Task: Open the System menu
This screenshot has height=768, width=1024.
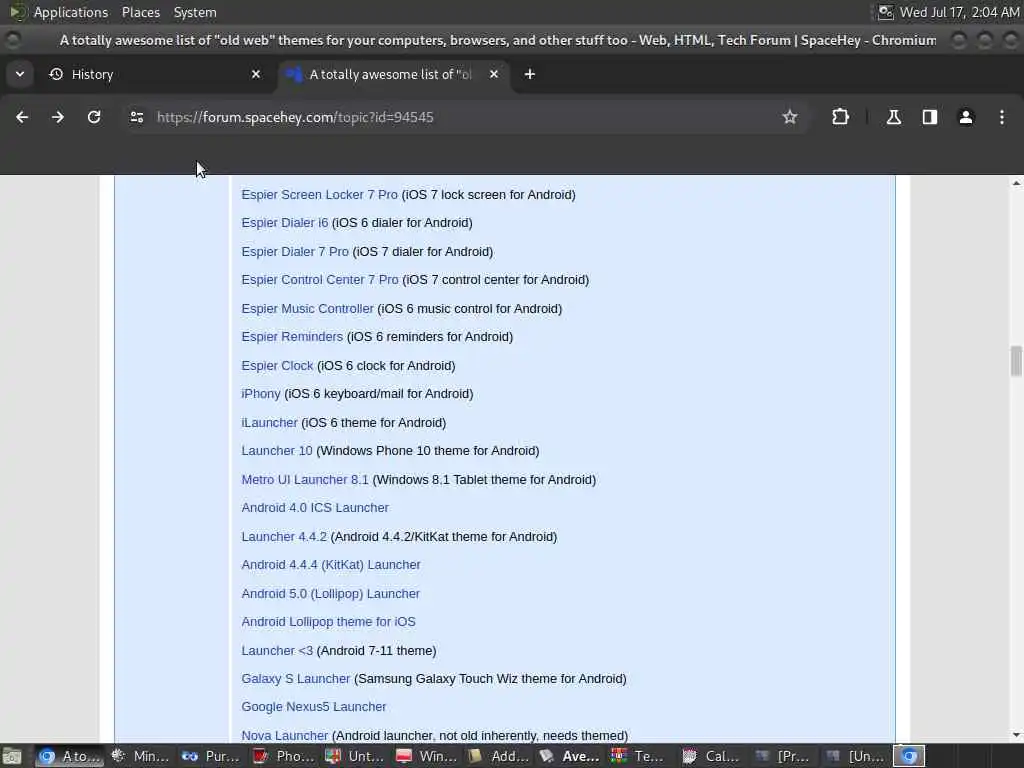Action: (x=195, y=12)
